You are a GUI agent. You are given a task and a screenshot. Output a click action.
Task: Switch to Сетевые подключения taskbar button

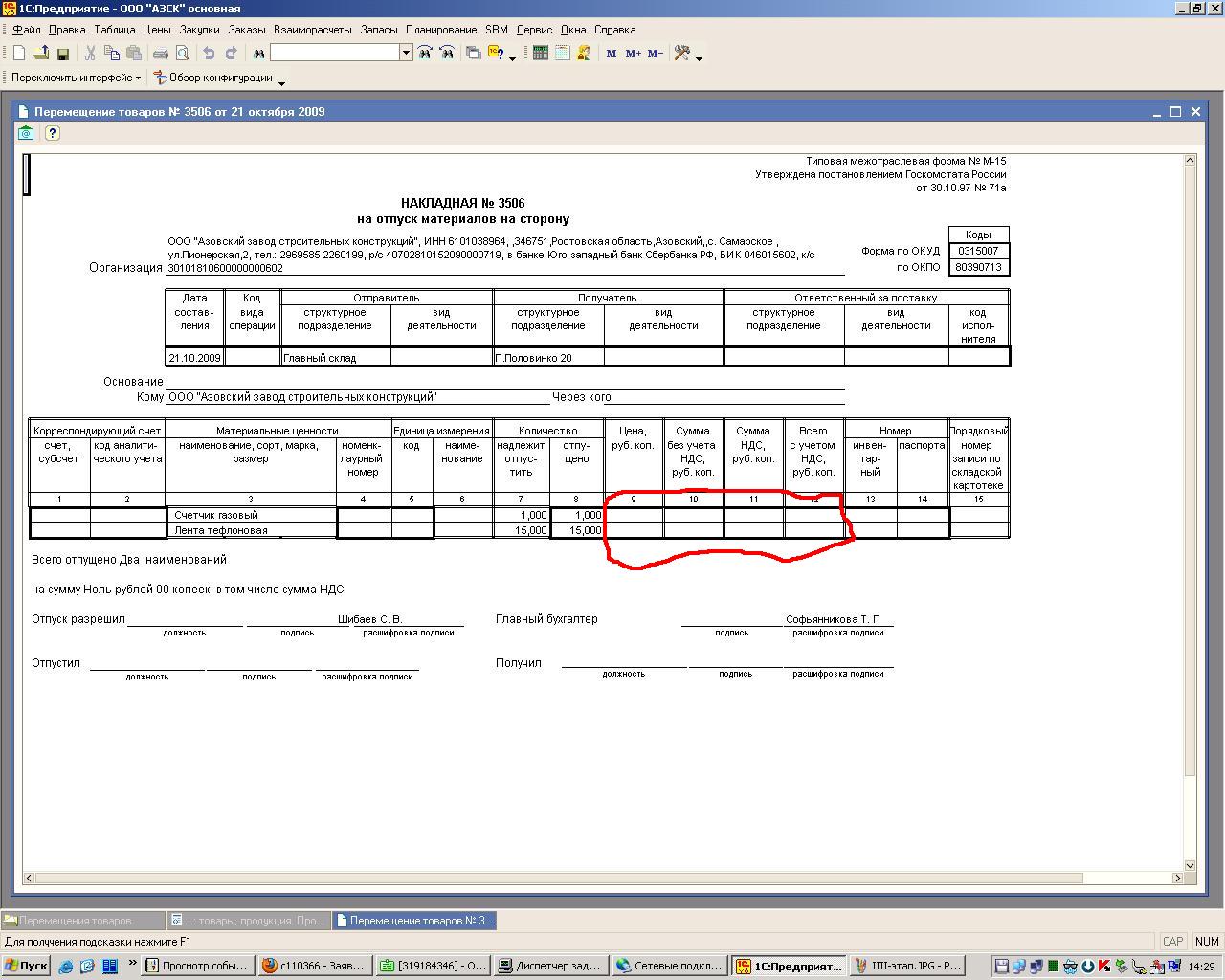(x=668, y=966)
